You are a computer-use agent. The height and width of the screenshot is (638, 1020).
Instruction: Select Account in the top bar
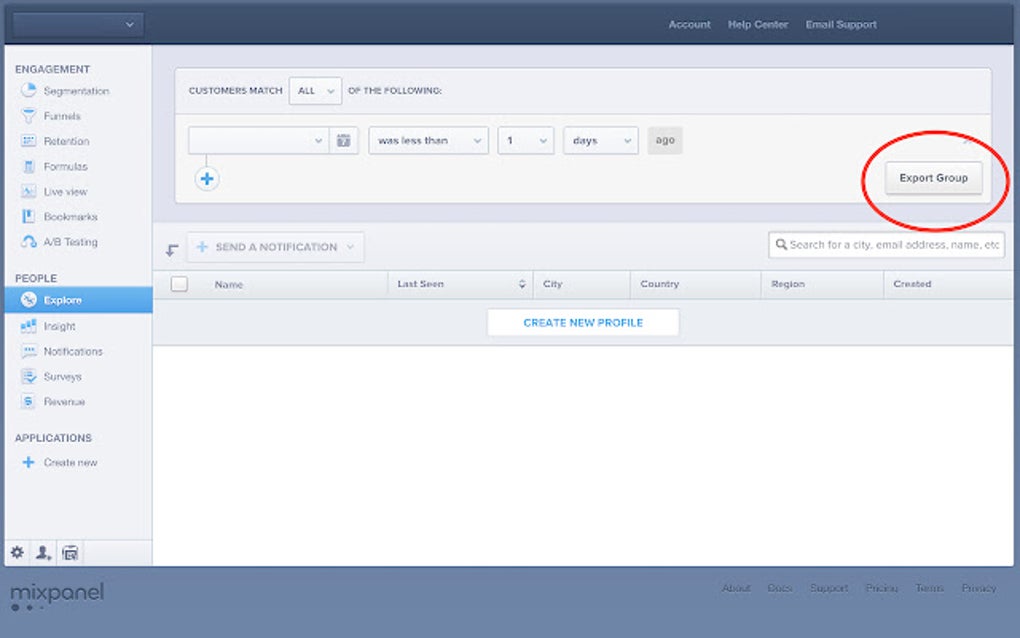(689, 24)
